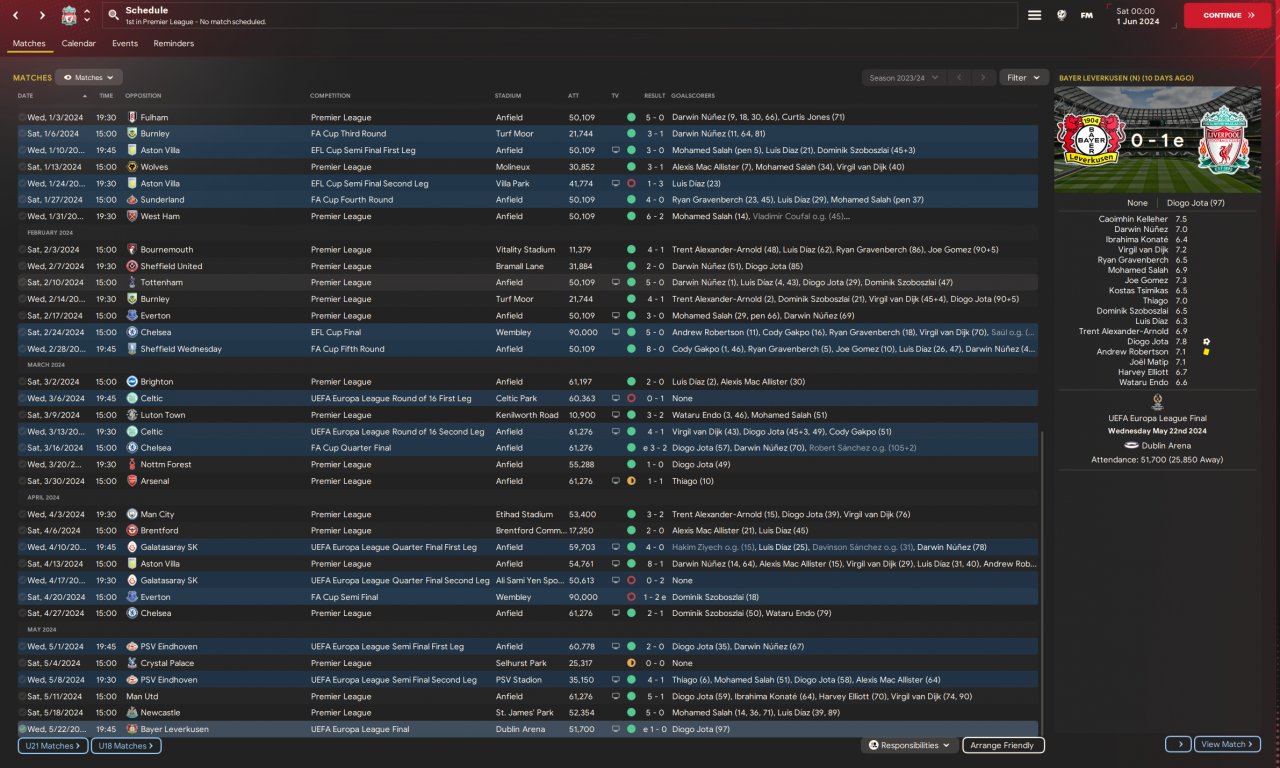The image size is (1280, 768).
Task: Select the Nottm Forest match row
Action: (x=527, y=465)
